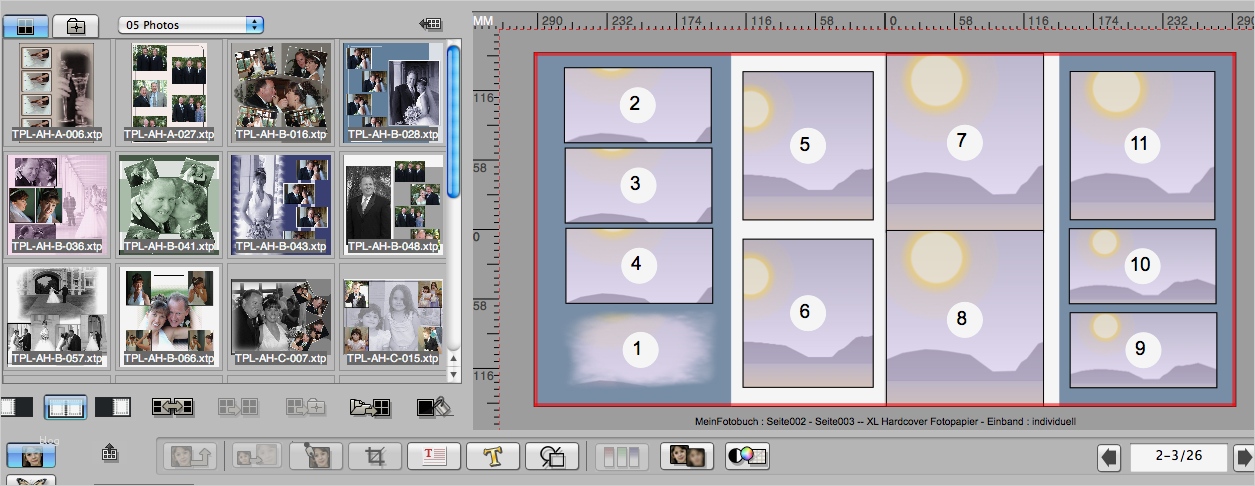
Task: Select template TPL-AH-B-036.xtp
Action: (57, 203)
